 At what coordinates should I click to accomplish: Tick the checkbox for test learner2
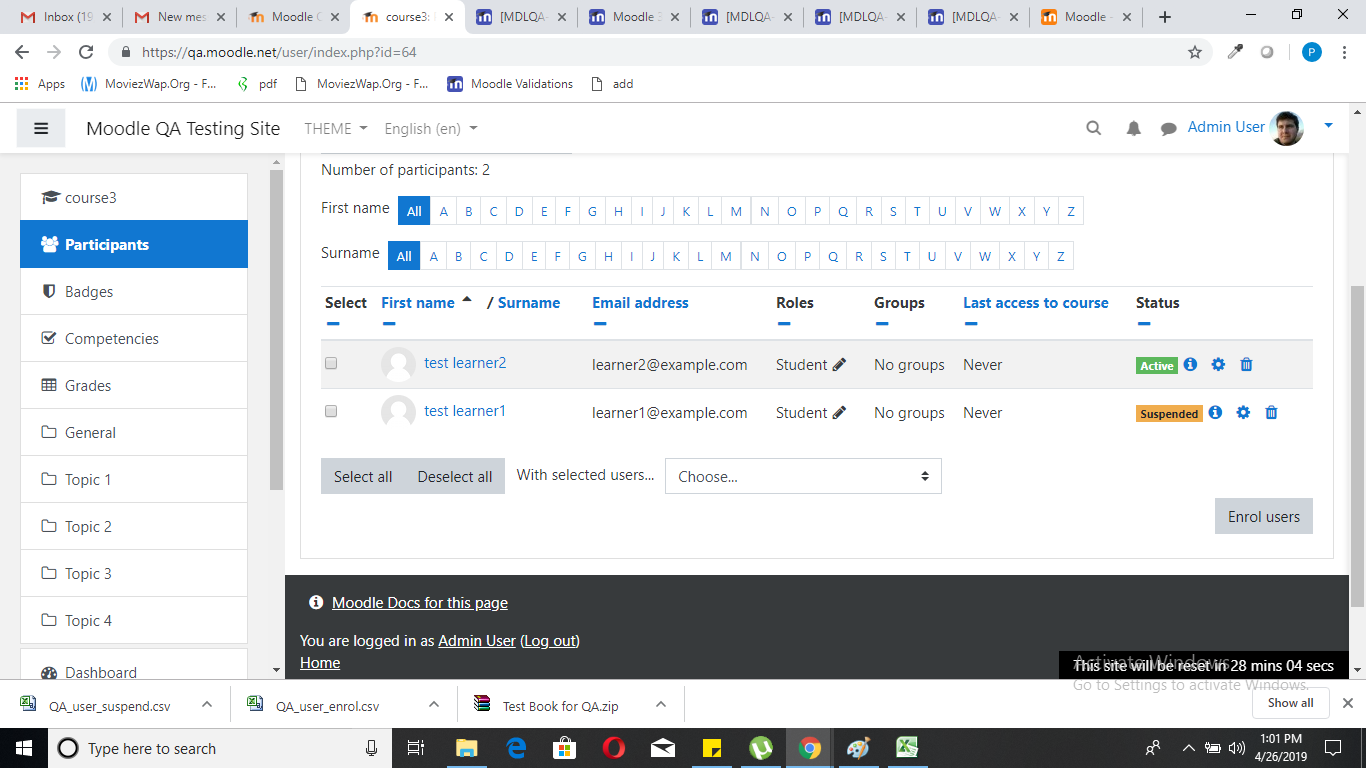(331, 364)
